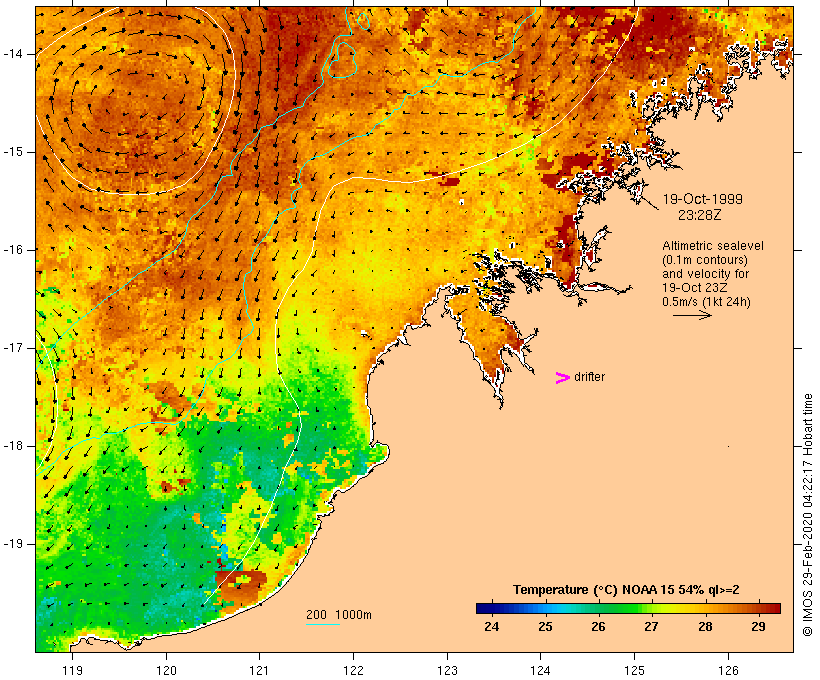
Task: Click the colorbar value 24
Action: point(492,627)
